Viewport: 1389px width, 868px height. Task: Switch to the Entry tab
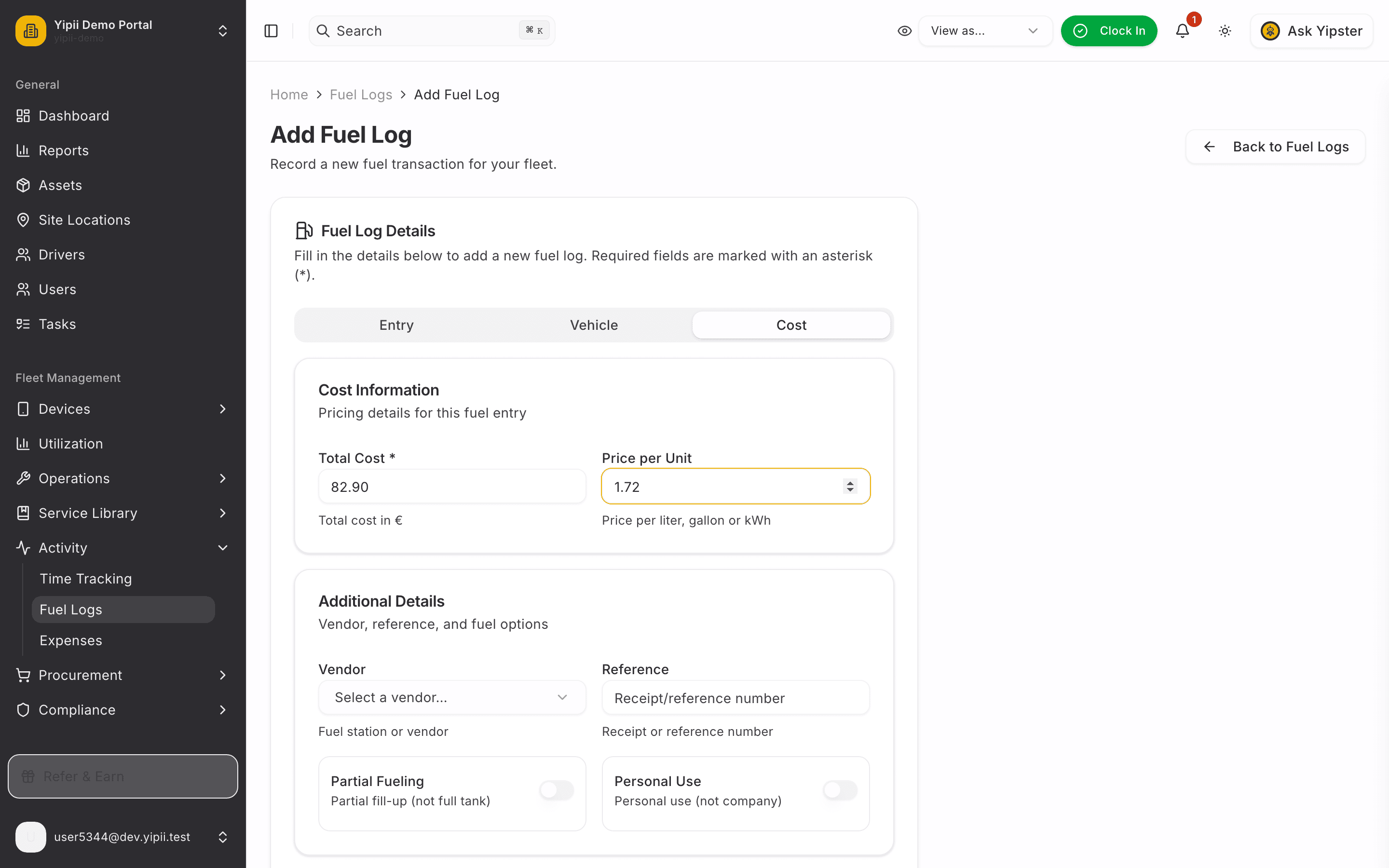click(396, 325)
